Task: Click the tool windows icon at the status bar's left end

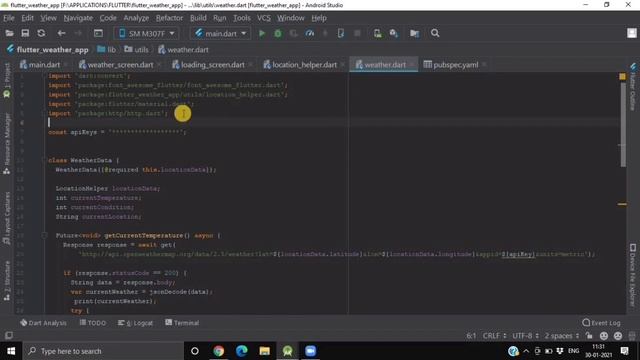Action: pyautogui.click(x=9, y=336)
